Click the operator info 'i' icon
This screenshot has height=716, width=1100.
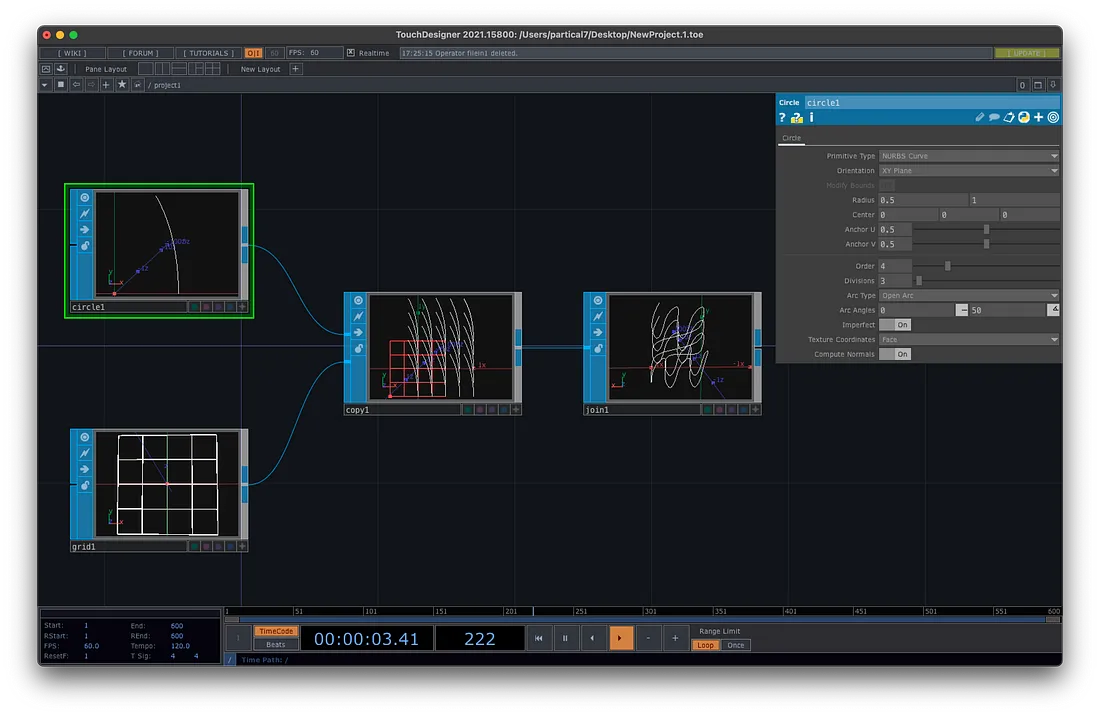(811, 118)
